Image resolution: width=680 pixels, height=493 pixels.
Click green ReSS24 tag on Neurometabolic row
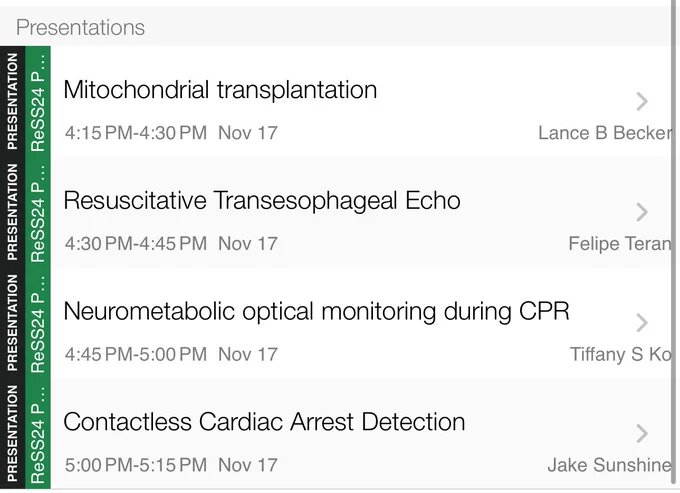coord(38,323)
